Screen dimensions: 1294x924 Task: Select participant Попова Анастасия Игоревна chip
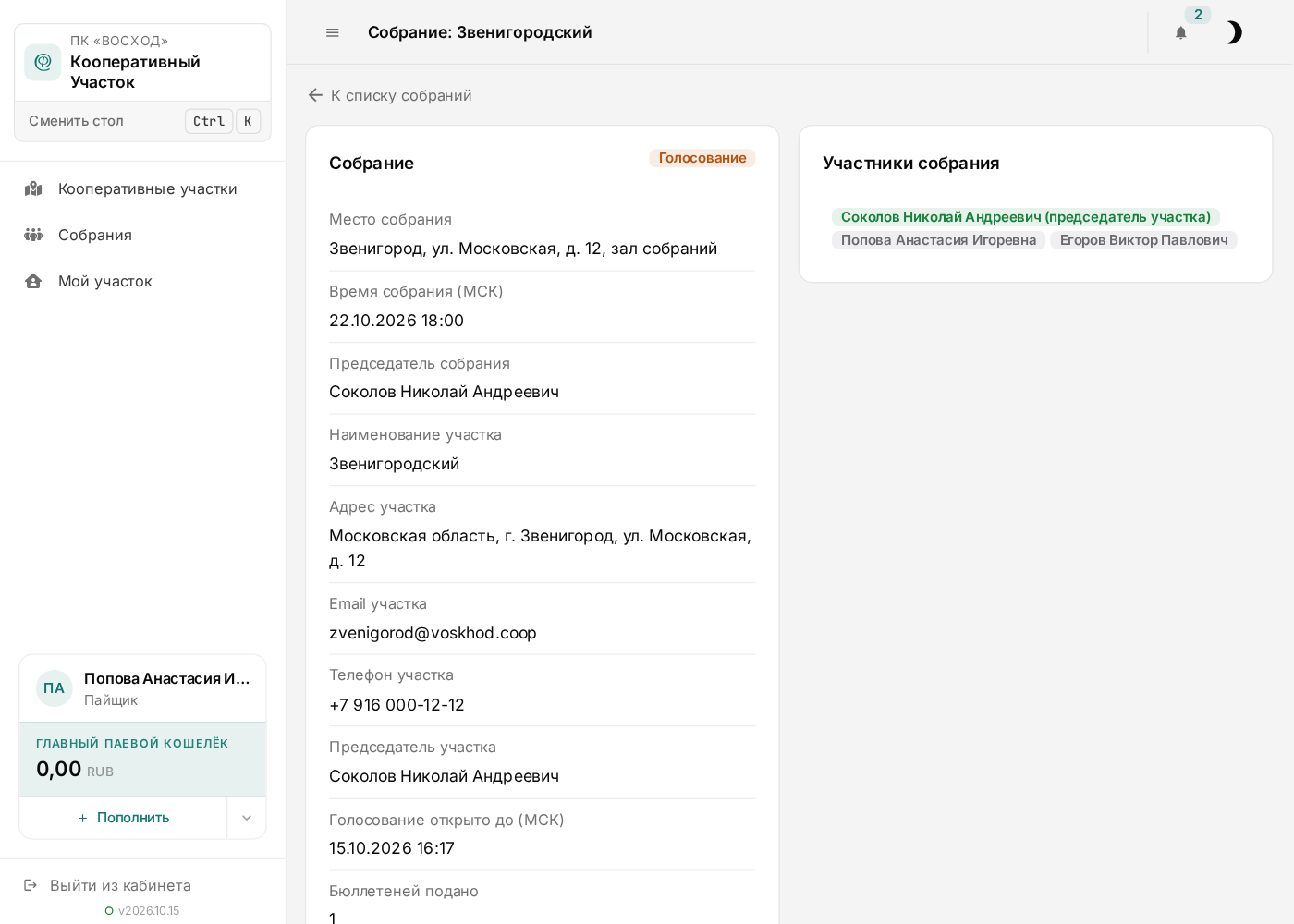(938, 240)
